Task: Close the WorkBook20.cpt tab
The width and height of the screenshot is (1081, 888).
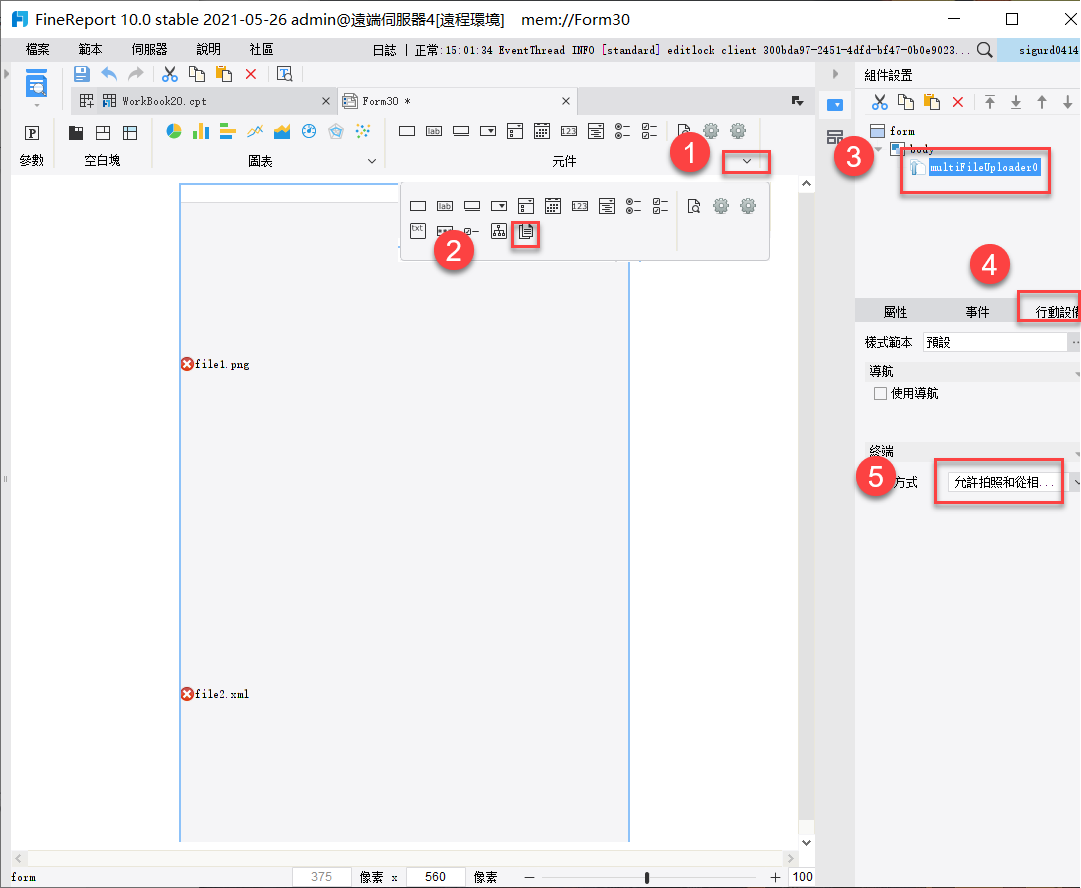Action: (326, 101)
